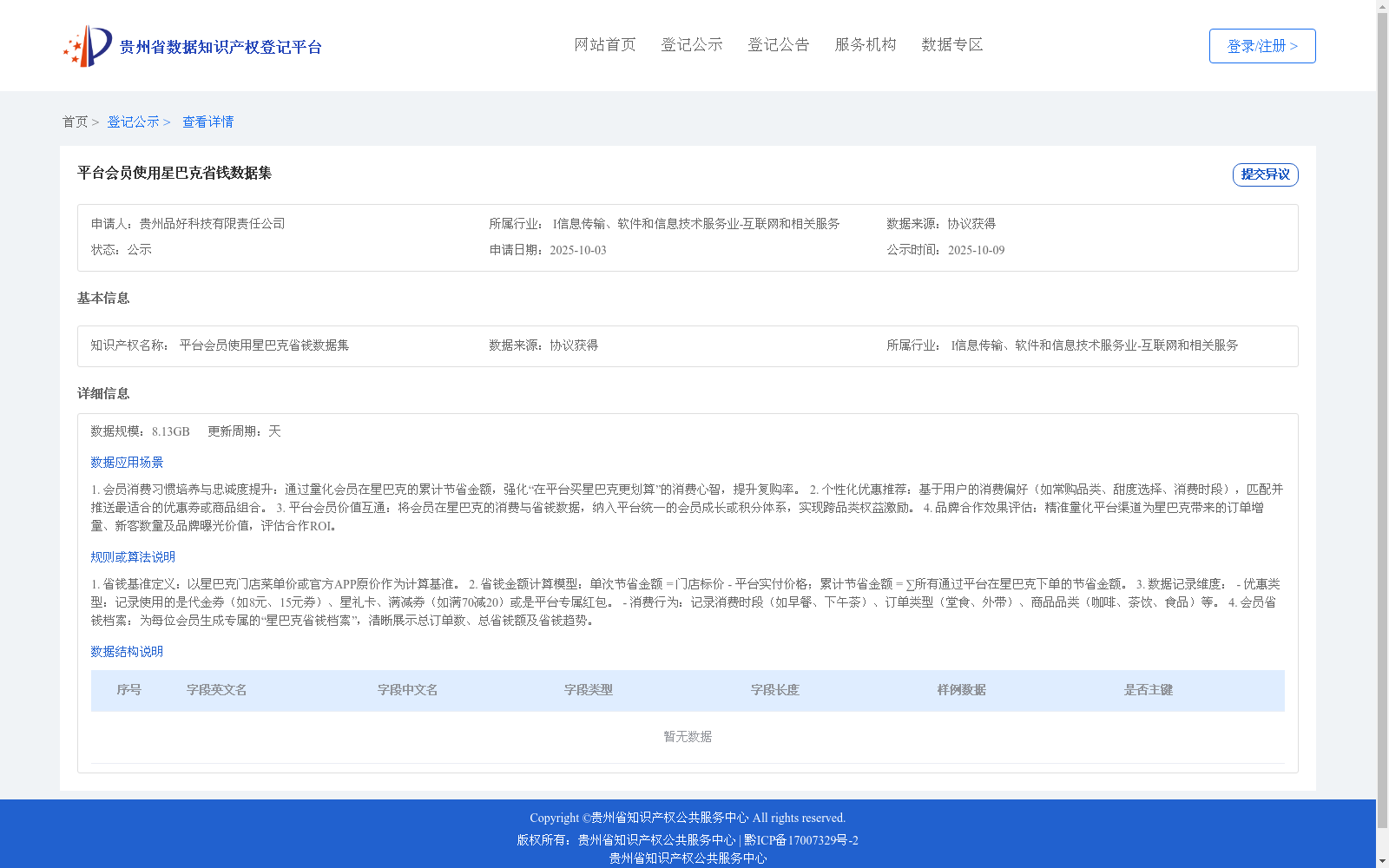Click applicant 贵州品好科技有限责任公司
1389x868 pixels.
212,224
